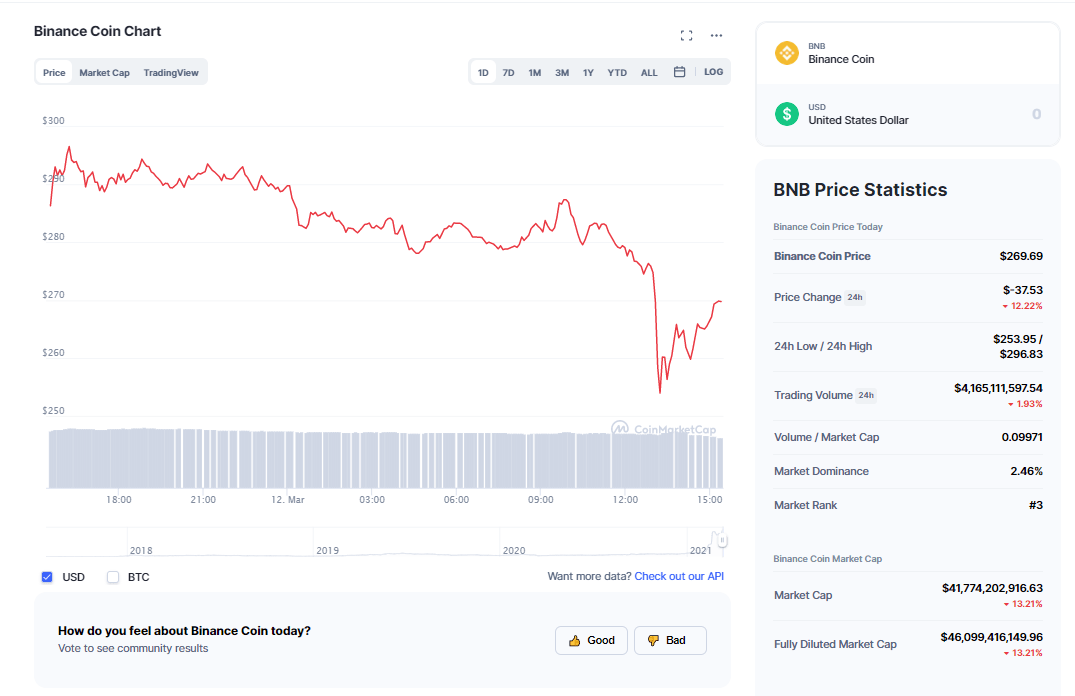Image resolution: width=1075 pixels, height=696 pixels.
Task: Enable the BTC checkbox
Action: (113, 577)
